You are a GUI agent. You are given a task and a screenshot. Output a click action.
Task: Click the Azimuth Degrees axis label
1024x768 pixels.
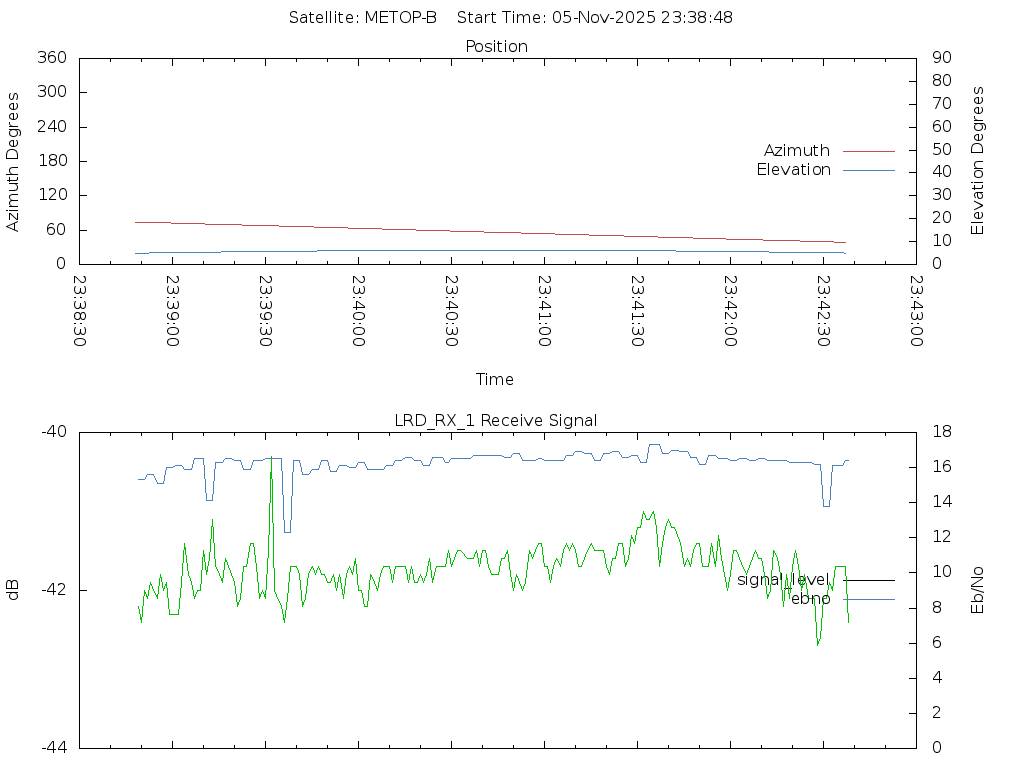point(14,161)
